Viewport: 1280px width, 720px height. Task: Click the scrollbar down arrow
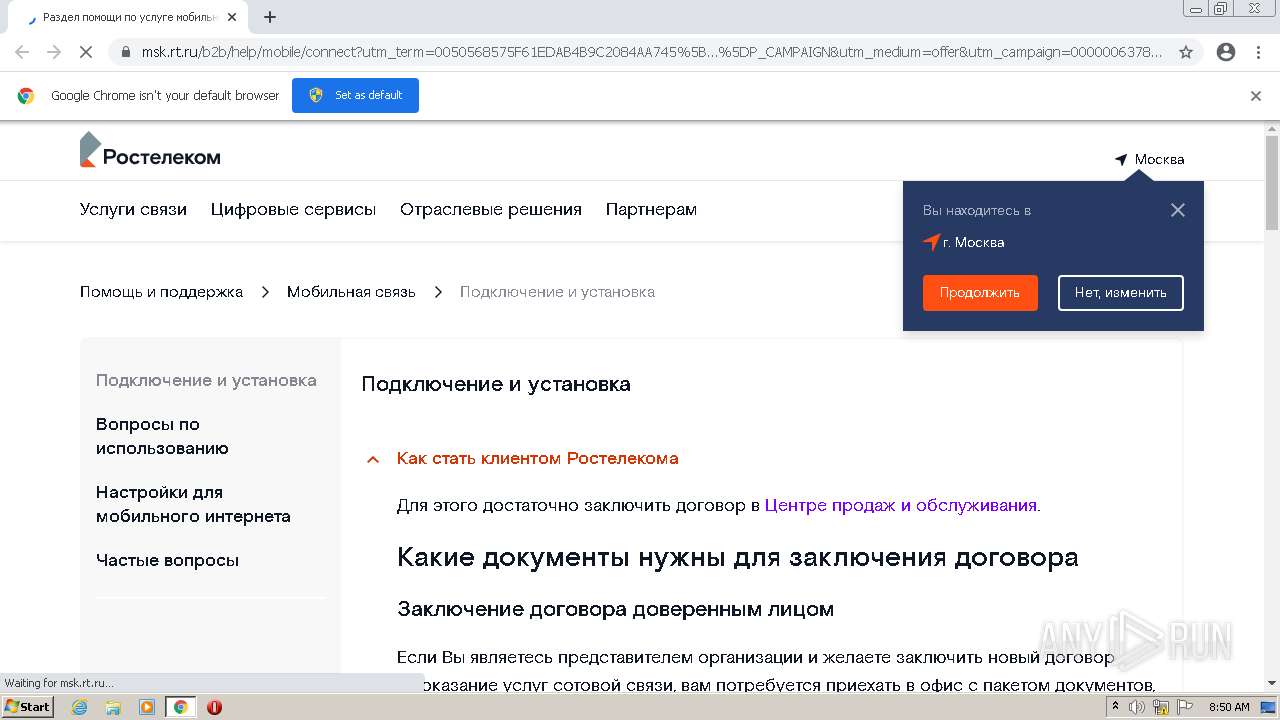[x=1272, y=684]
